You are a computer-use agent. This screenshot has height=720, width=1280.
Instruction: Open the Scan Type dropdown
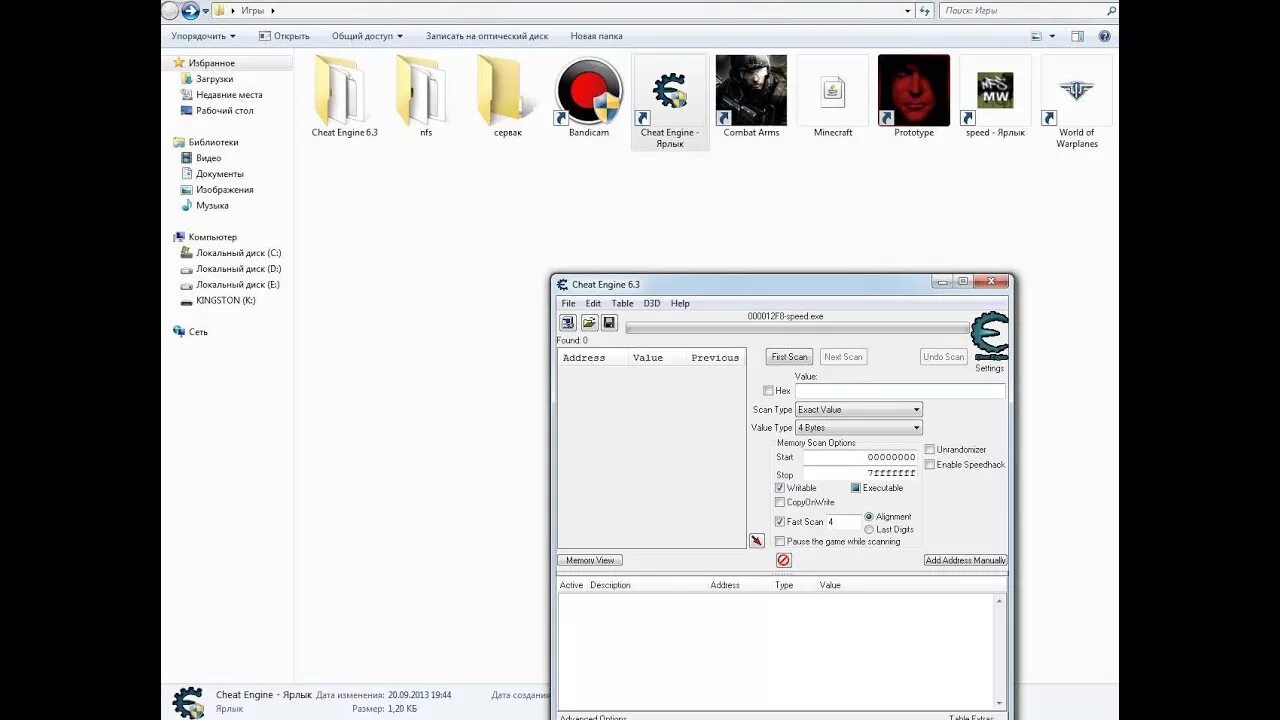coord(857,409)
